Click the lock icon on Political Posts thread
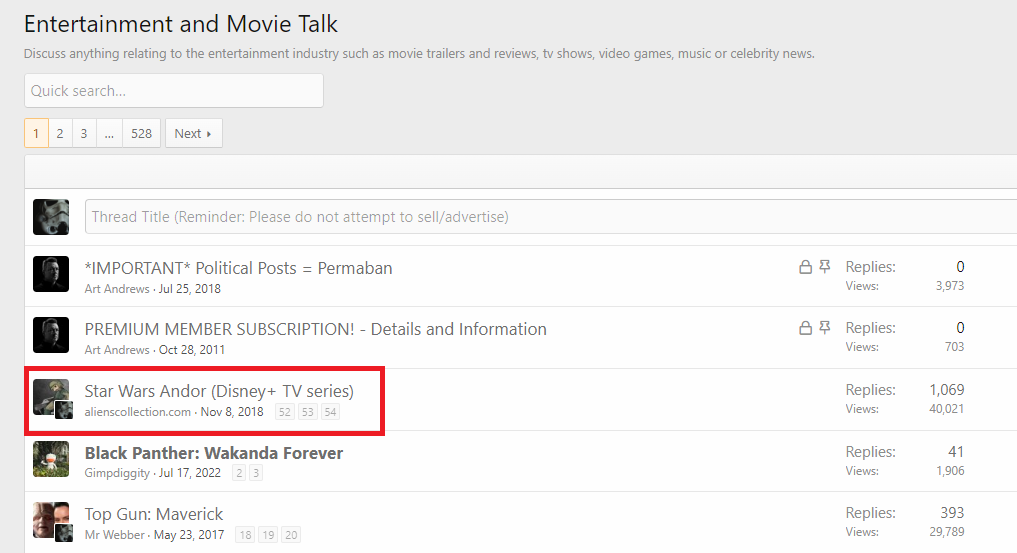Screen dimensions: 1017x553 coord(805,267)
